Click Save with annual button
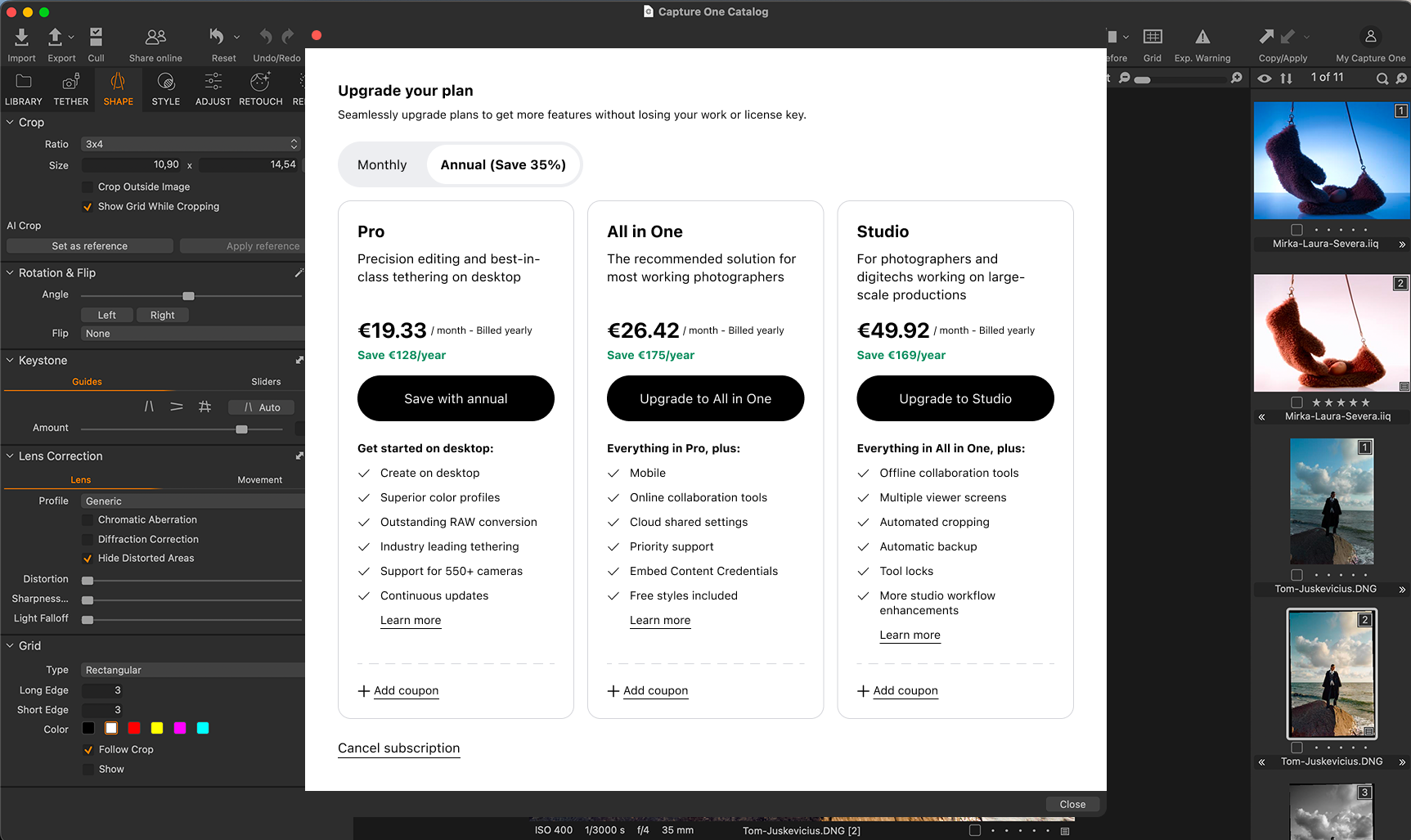The width and height of the screenshot is (1411, 840). (x=456, y=398)
